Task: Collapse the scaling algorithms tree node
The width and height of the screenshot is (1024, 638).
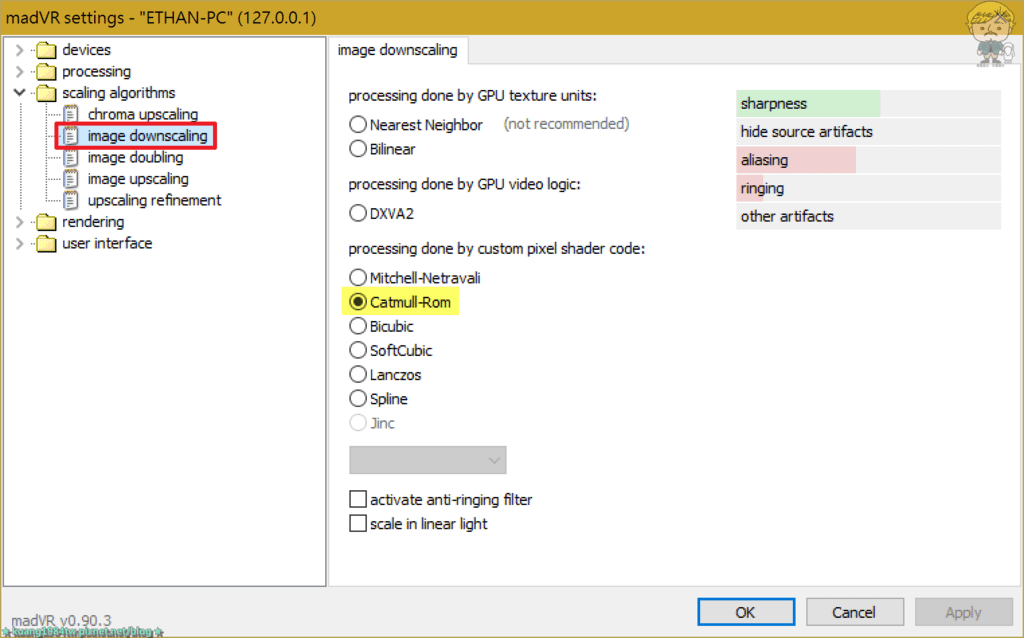Action: (20, 93)
